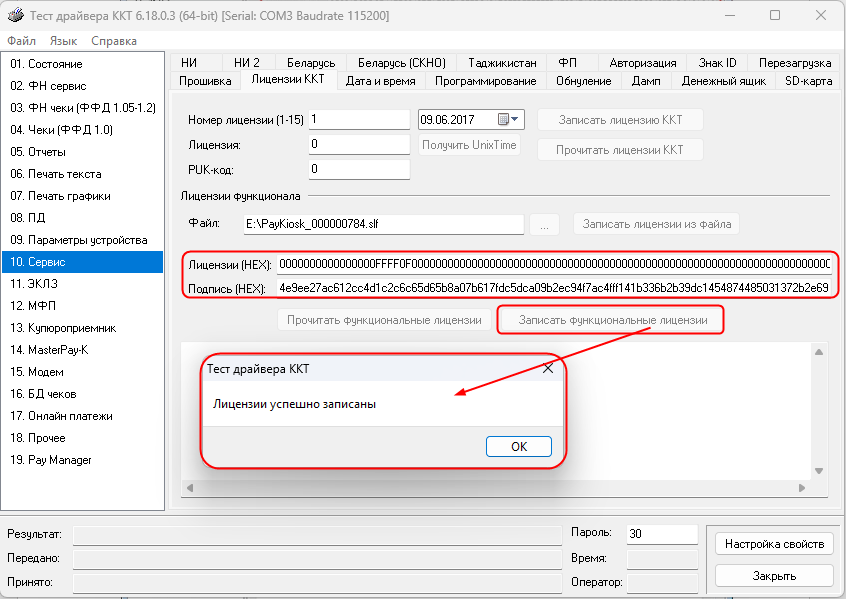Open the Файл menu
Image resolution: width=846 pixels, height=599 pixels.
[21, 41]
